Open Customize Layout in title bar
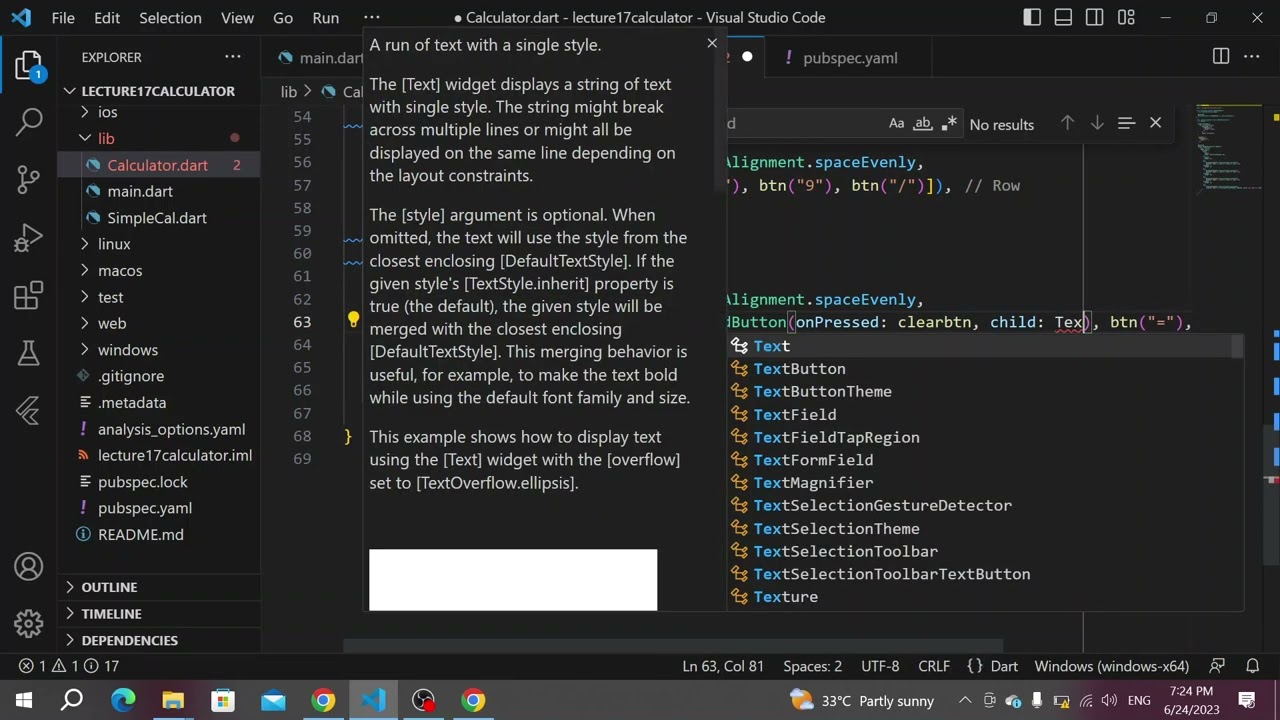1280x720 pixels. (x=1127, y=18)
